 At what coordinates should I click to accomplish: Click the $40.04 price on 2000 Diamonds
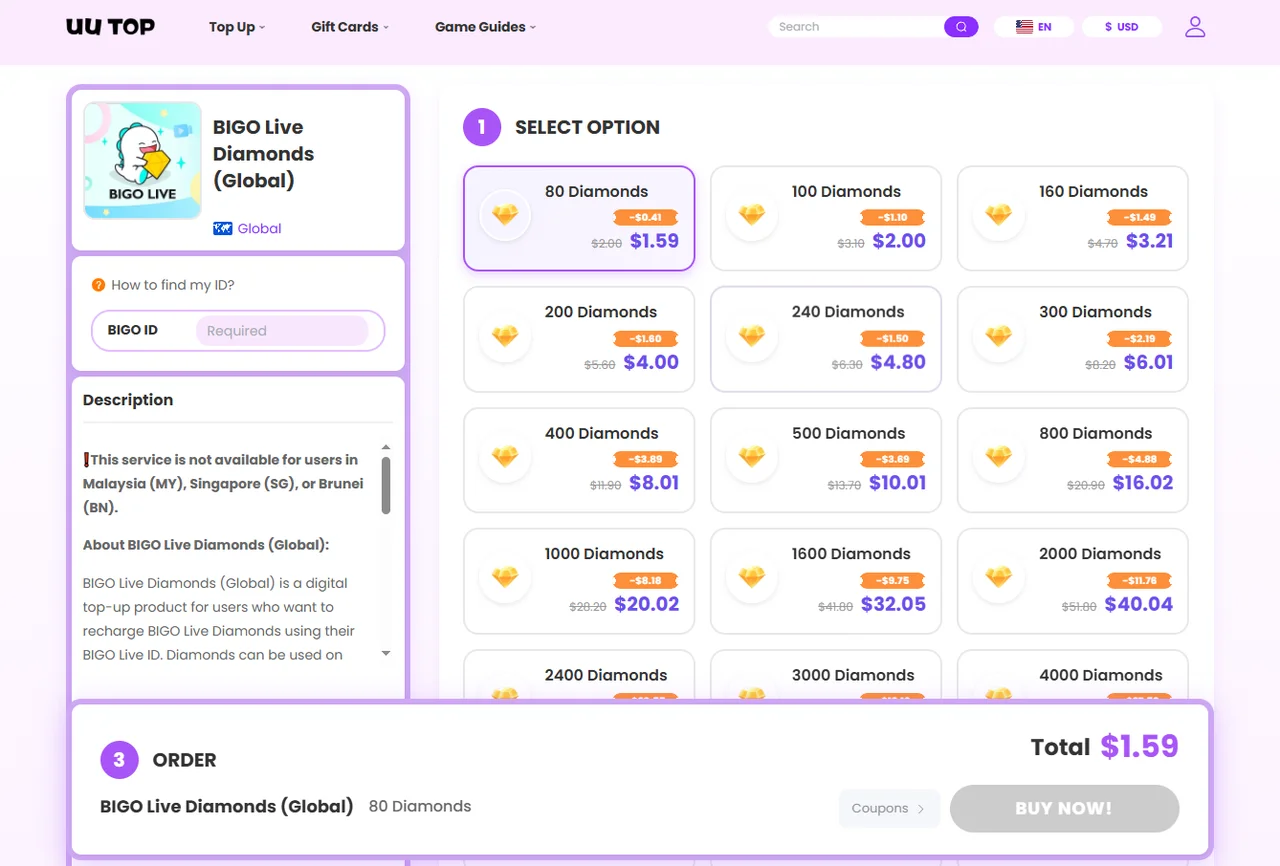(x=1139, y=604)
